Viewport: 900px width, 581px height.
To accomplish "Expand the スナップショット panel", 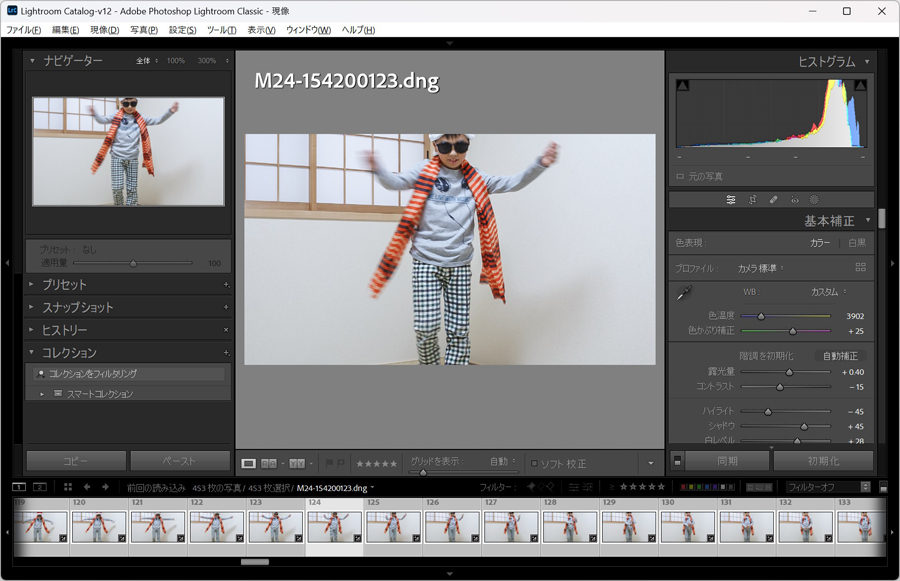I will pyautogui.click(x=77, y=308).
